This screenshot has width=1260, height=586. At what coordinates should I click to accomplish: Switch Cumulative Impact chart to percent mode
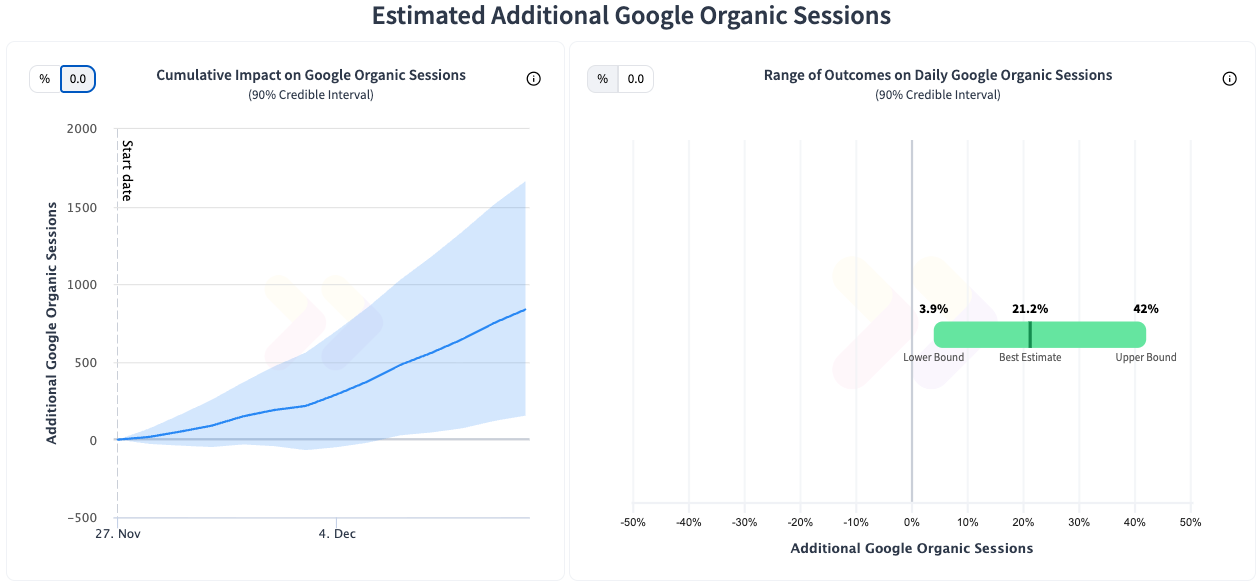(x=45, y=79)
